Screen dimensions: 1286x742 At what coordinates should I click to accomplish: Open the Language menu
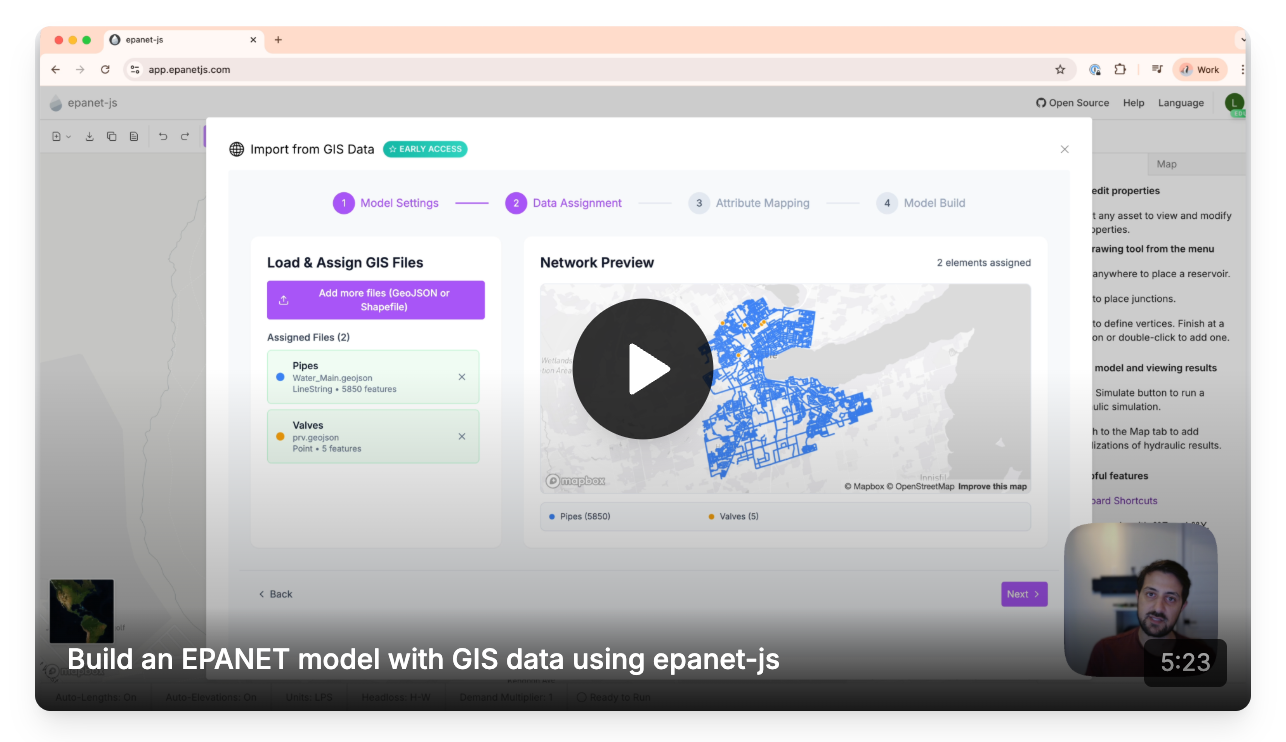pyautogui.click(x=1181, y=103)
